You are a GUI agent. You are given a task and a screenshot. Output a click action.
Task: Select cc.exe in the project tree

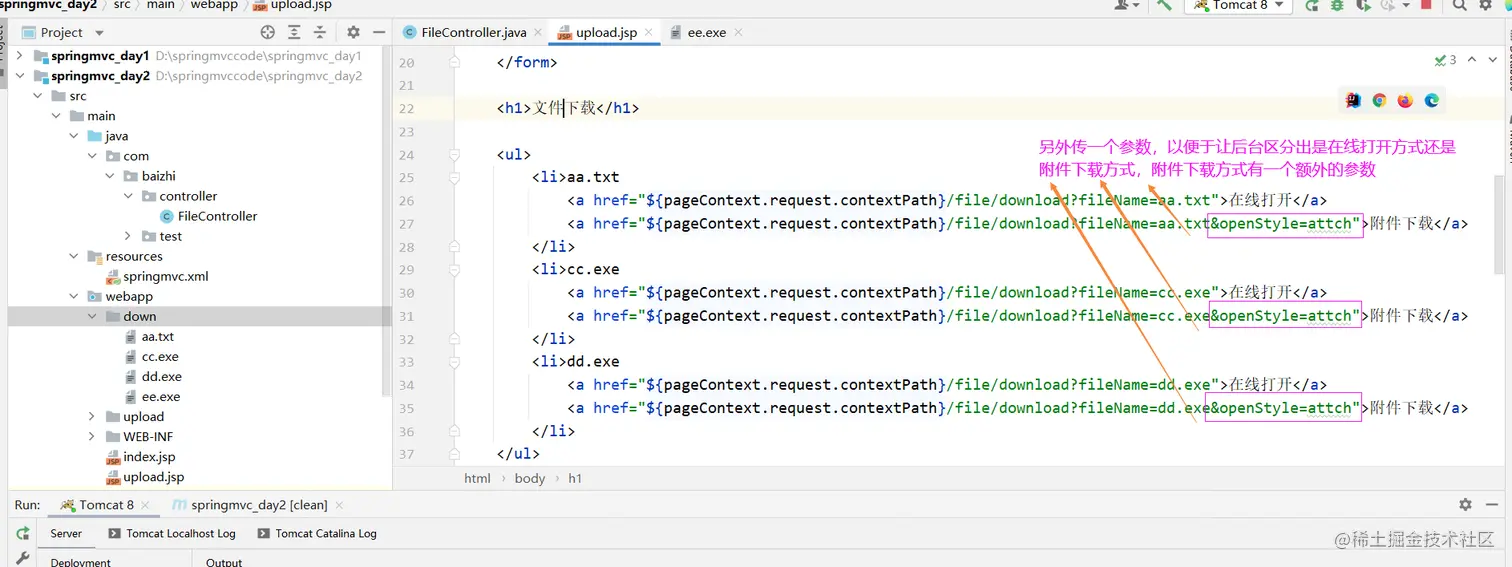click(152, 356)
